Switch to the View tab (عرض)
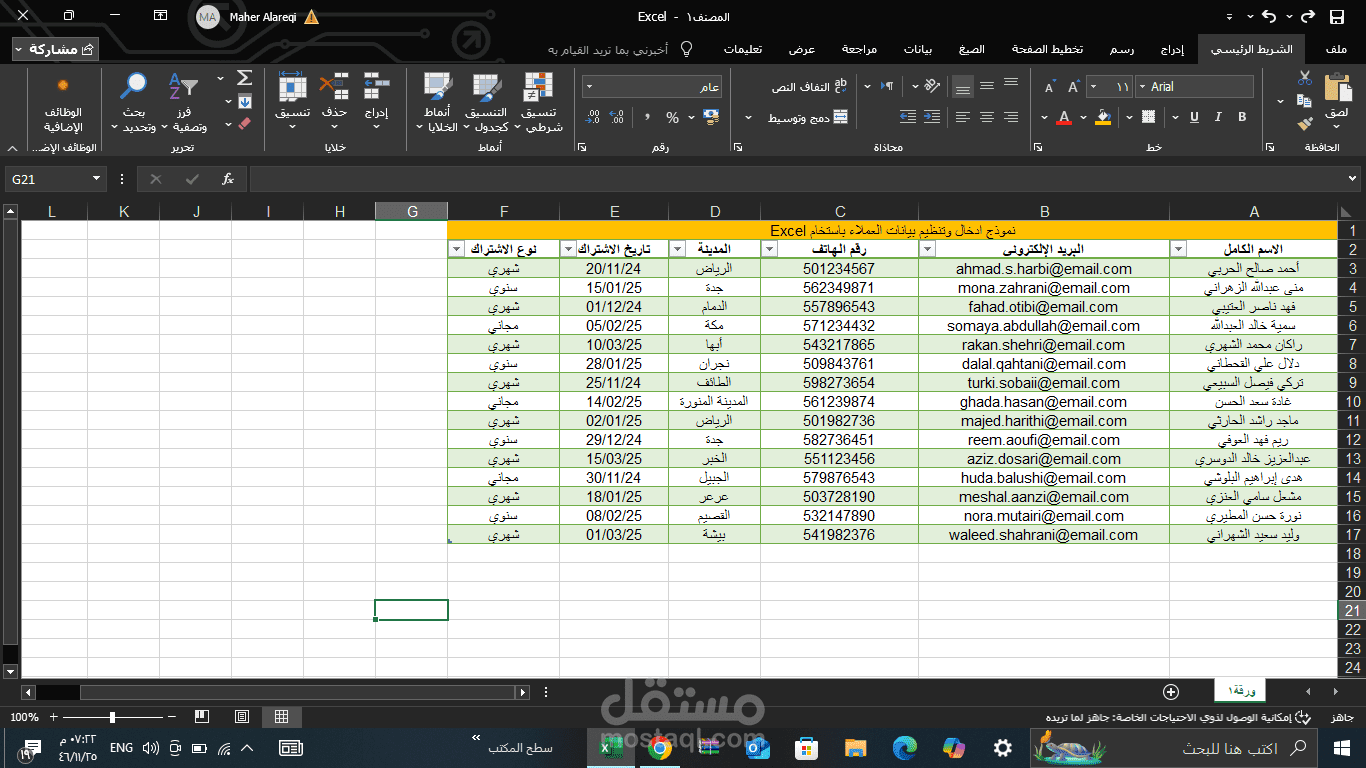This screenshot has height=768, width=1366. point(802,49)
